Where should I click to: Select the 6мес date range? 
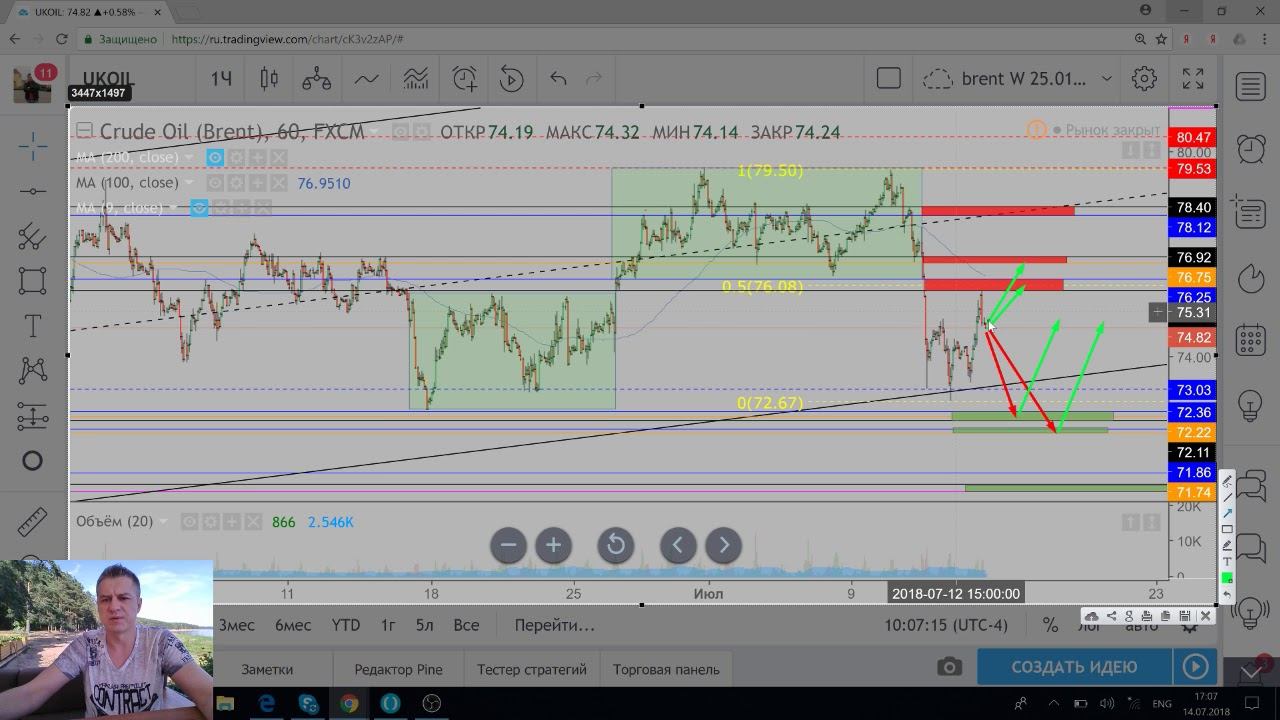pos(293,625)
